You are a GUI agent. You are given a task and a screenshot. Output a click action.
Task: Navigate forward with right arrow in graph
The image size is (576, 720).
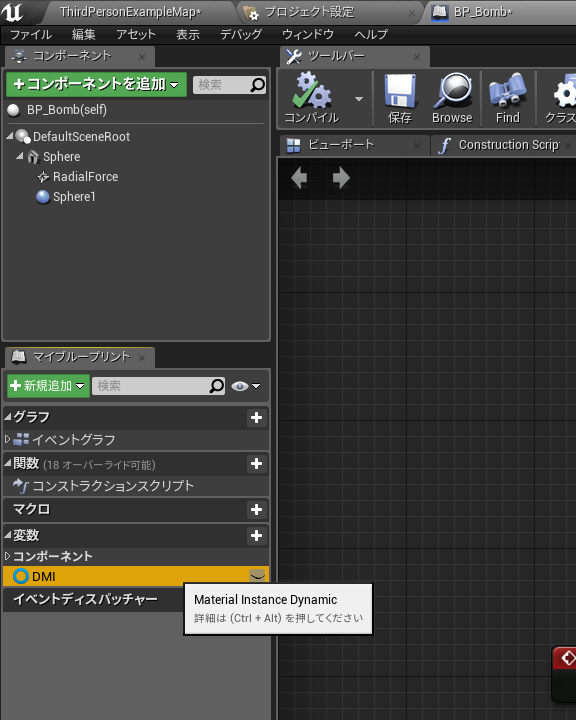pos(341,178)
